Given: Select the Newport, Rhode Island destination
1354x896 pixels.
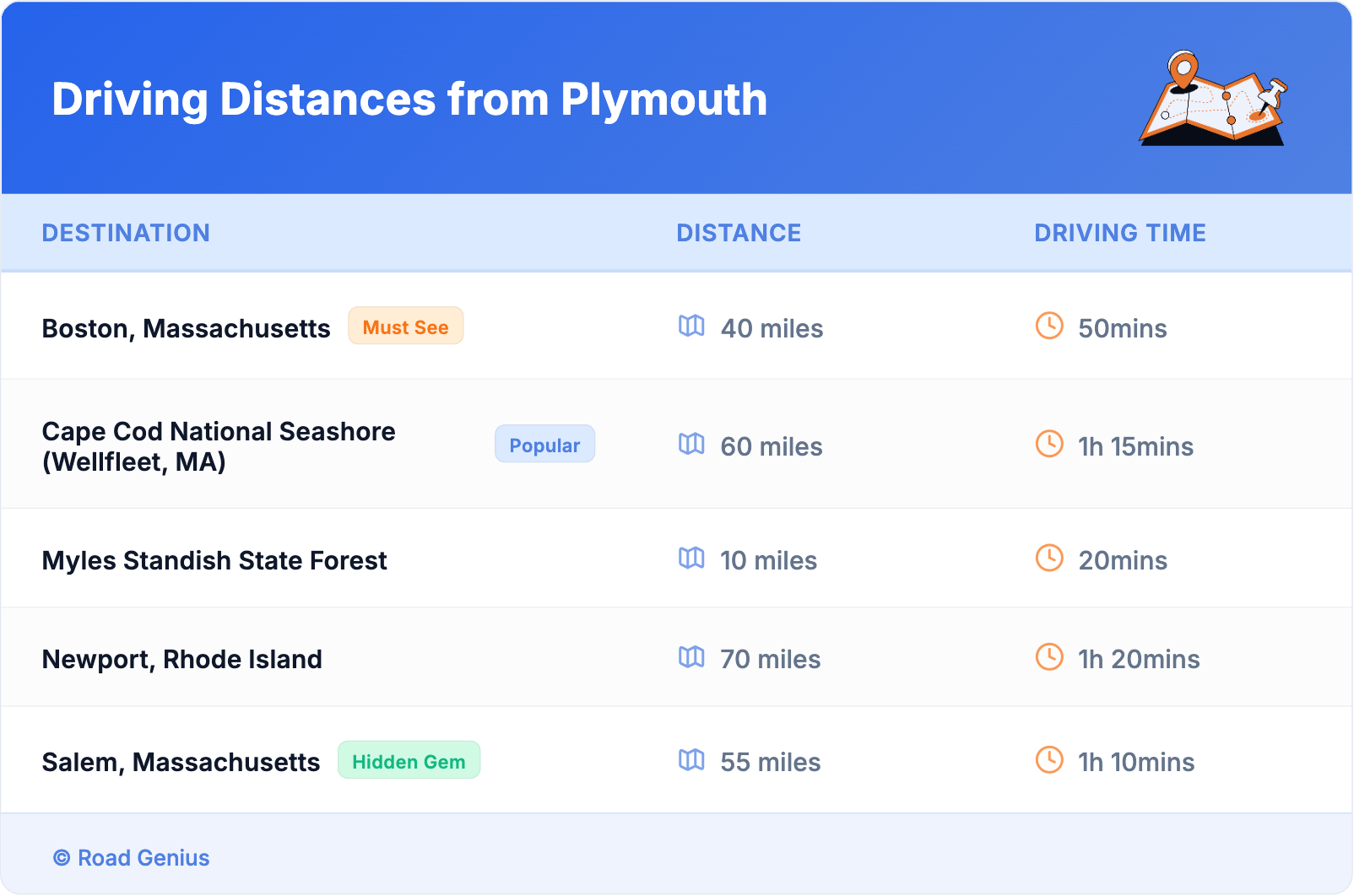Looking at the screenshot, I should point(182,659).
